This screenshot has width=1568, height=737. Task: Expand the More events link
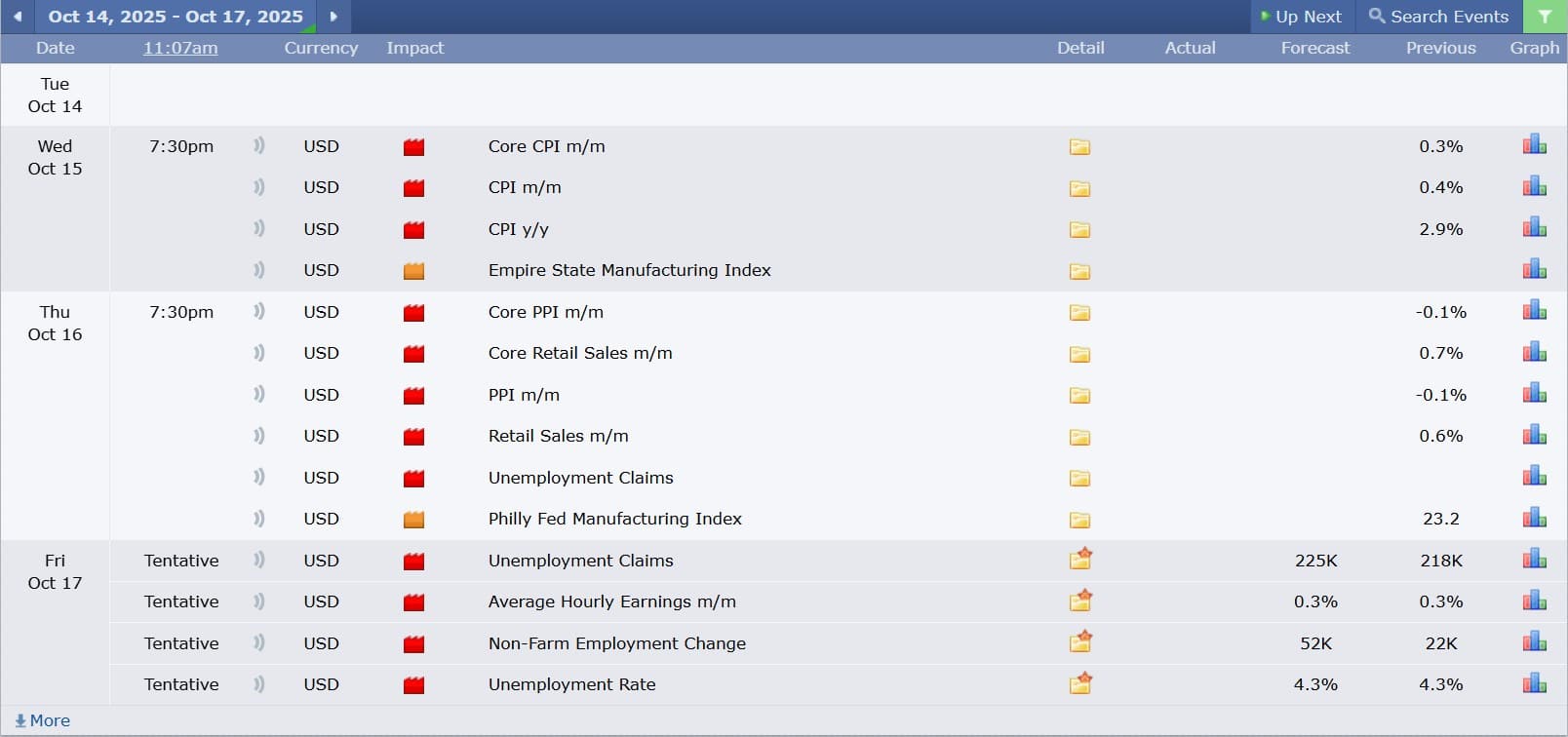tap(43, 720)
